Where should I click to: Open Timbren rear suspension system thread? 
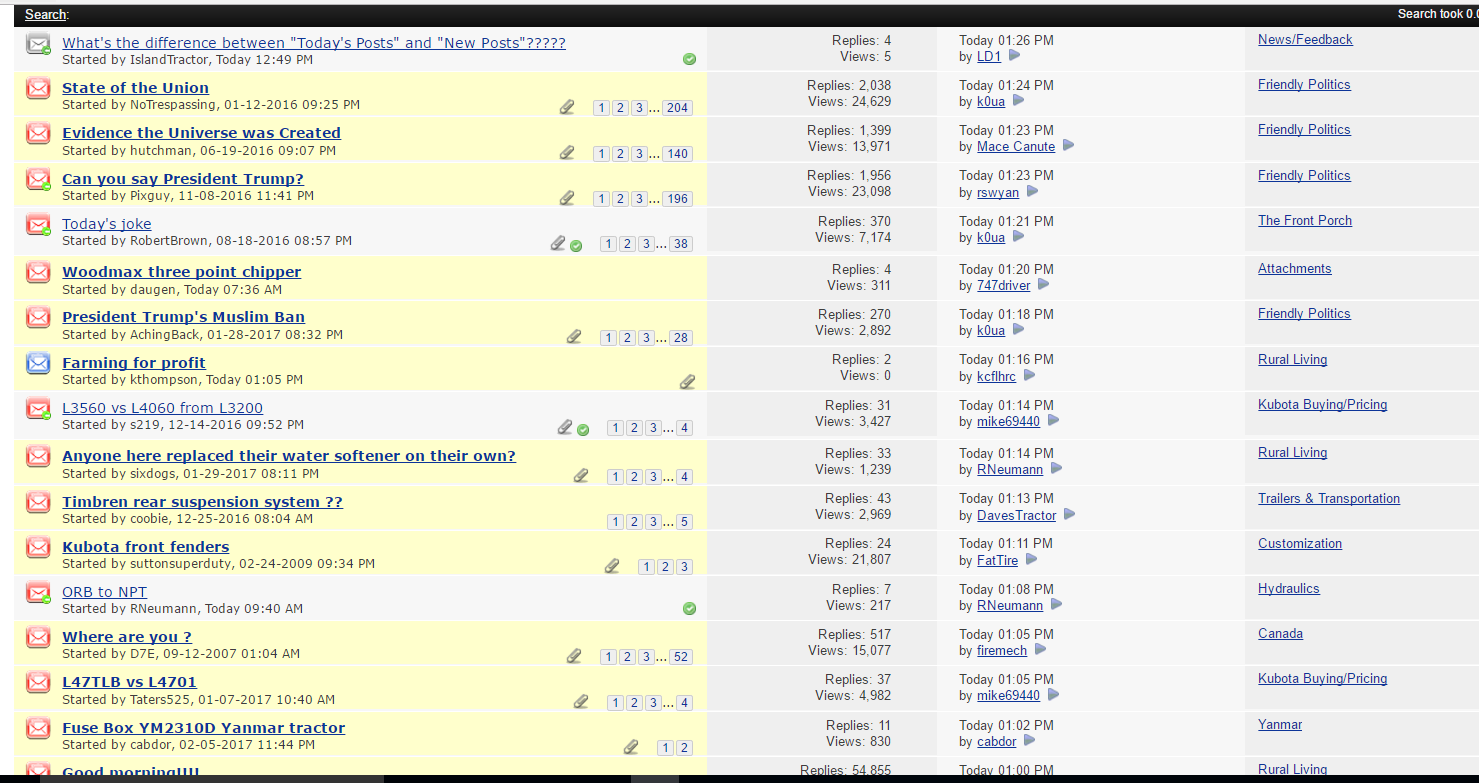click(202, 502)
